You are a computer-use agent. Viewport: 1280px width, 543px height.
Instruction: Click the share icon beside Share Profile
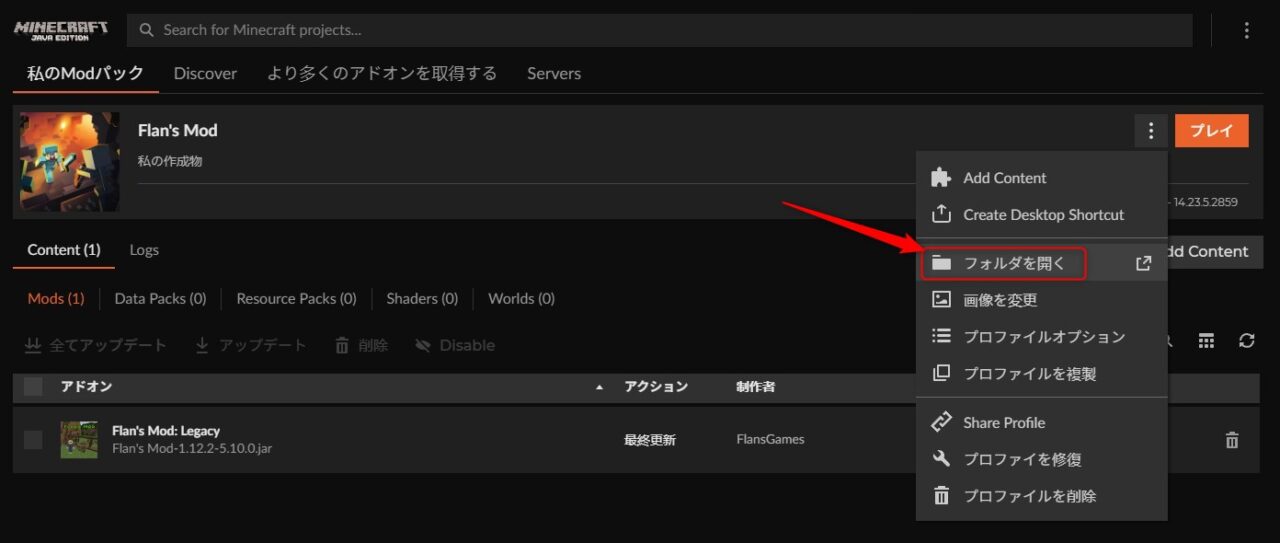coord(941,422)
